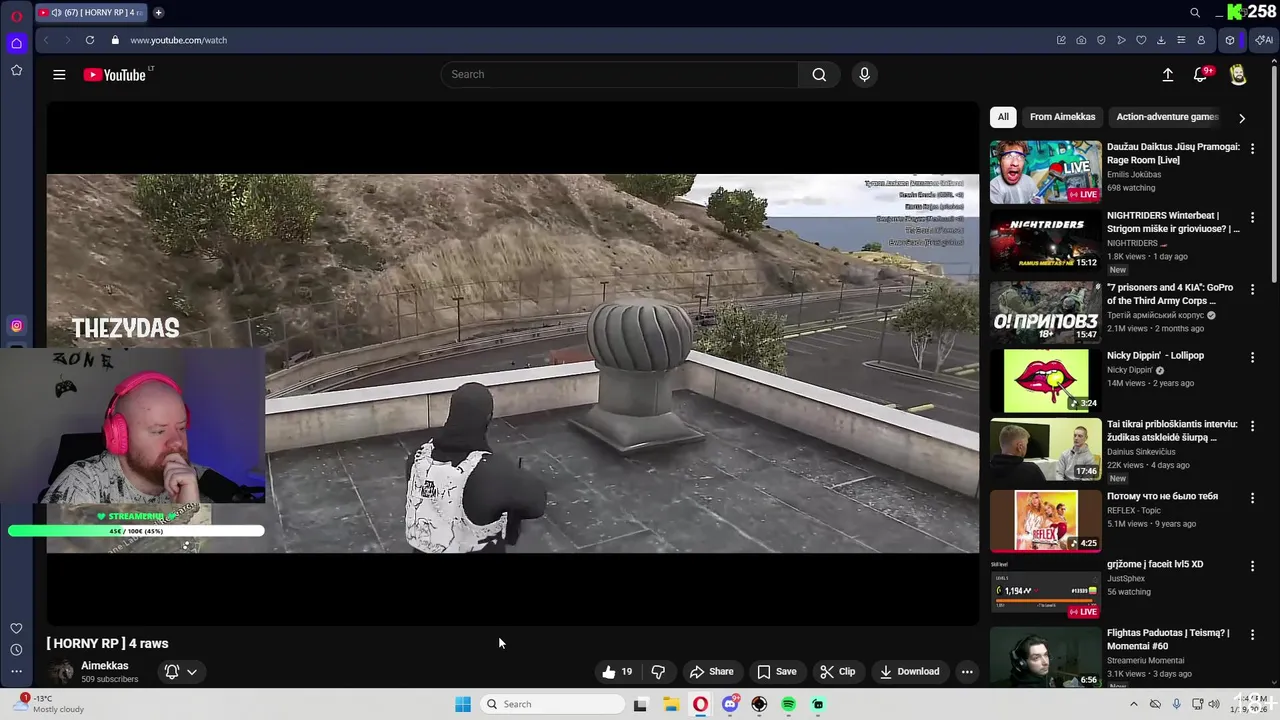Viewport: 1280px width, 720px height.
Task: Create a Clip of the video
Action: (x=837, y=672)
